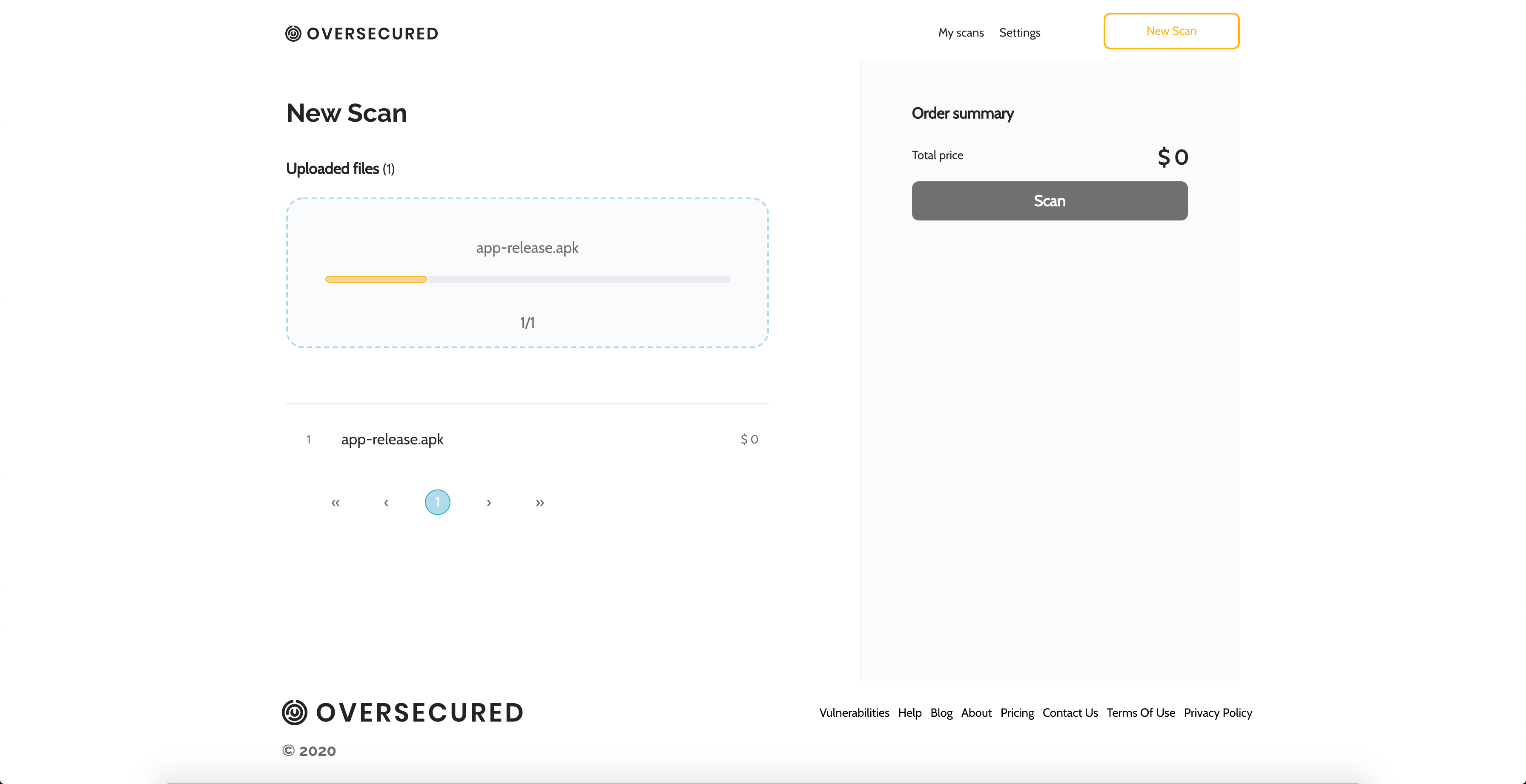
Task: Click the app-release.apk upload progress bar
Action: pyautogui.click(x=527, y=278)
